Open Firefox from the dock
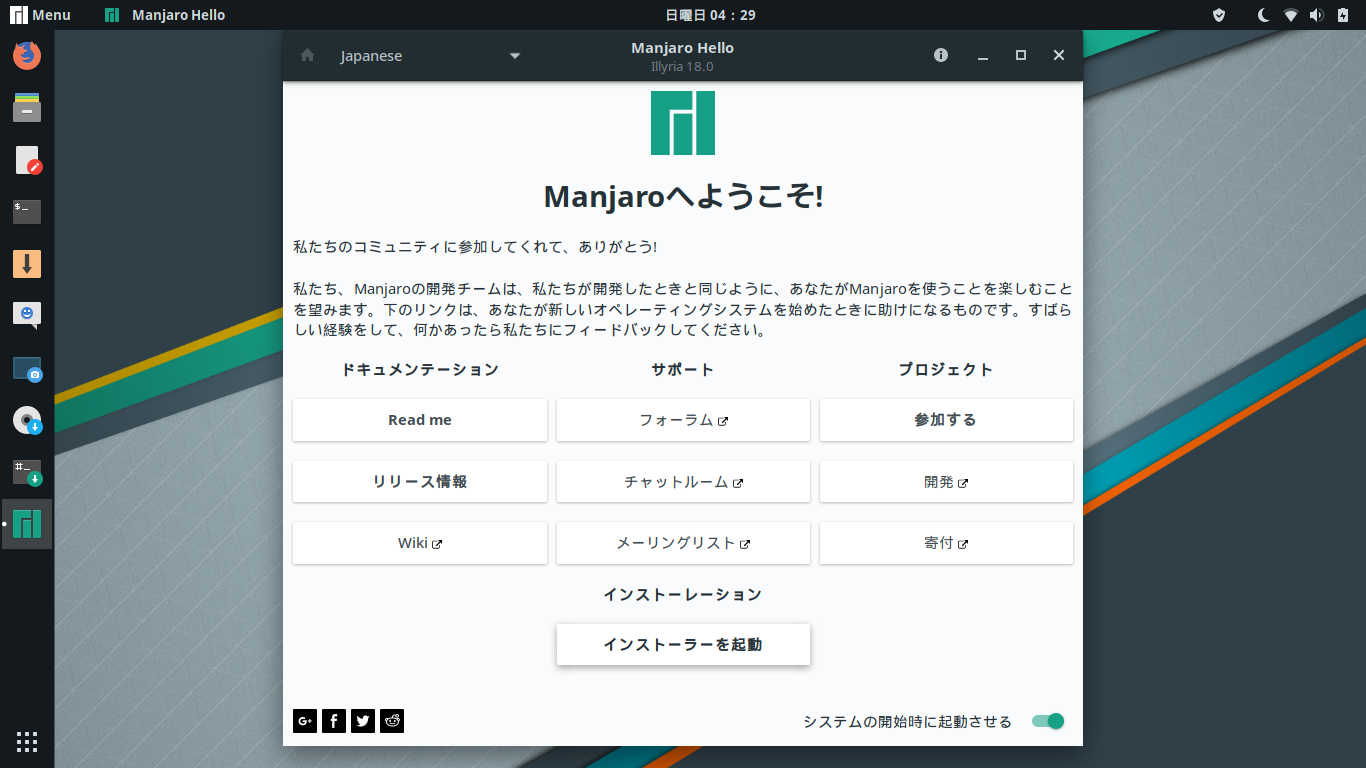The width and height of the screenshot is (1366, 768). pos(27,55)
